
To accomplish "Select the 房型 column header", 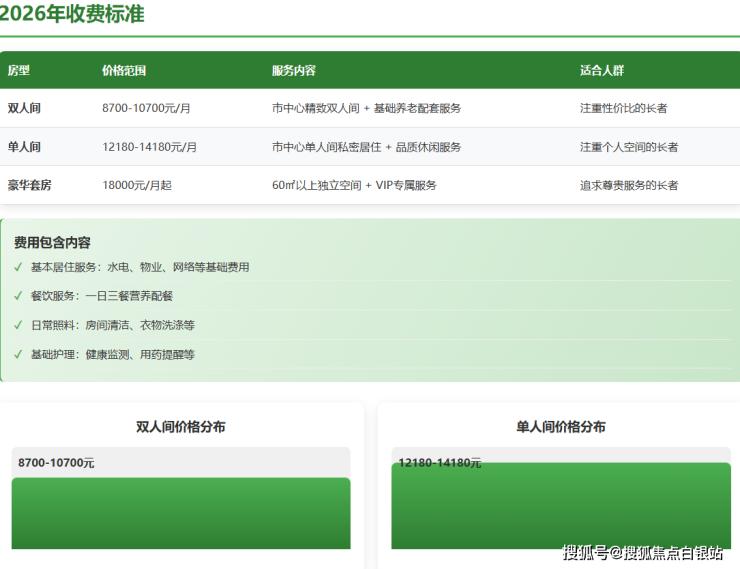I will [19, 71].
